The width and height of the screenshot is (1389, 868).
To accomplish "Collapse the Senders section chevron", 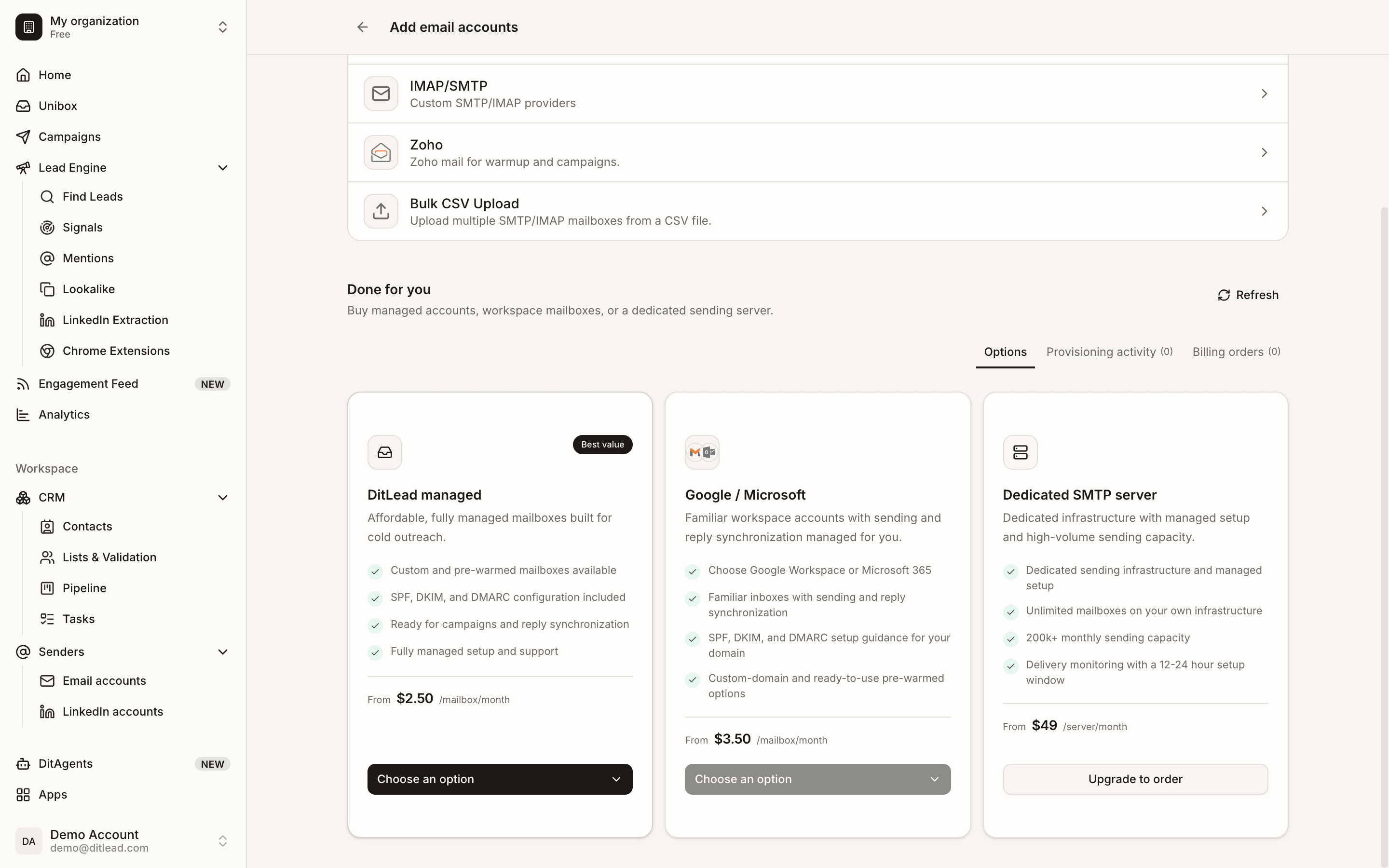I will tap(223, 652).
